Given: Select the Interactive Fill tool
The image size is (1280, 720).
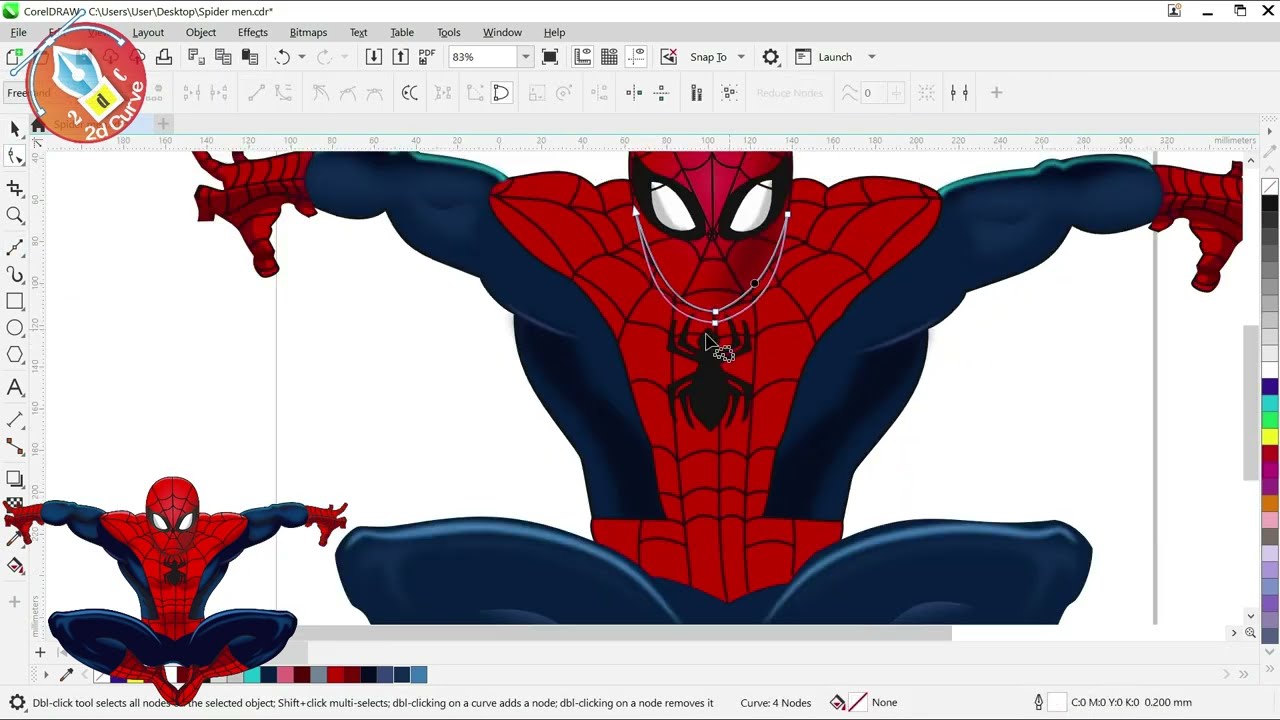Looking at the screenshot, I should point(15,566).
